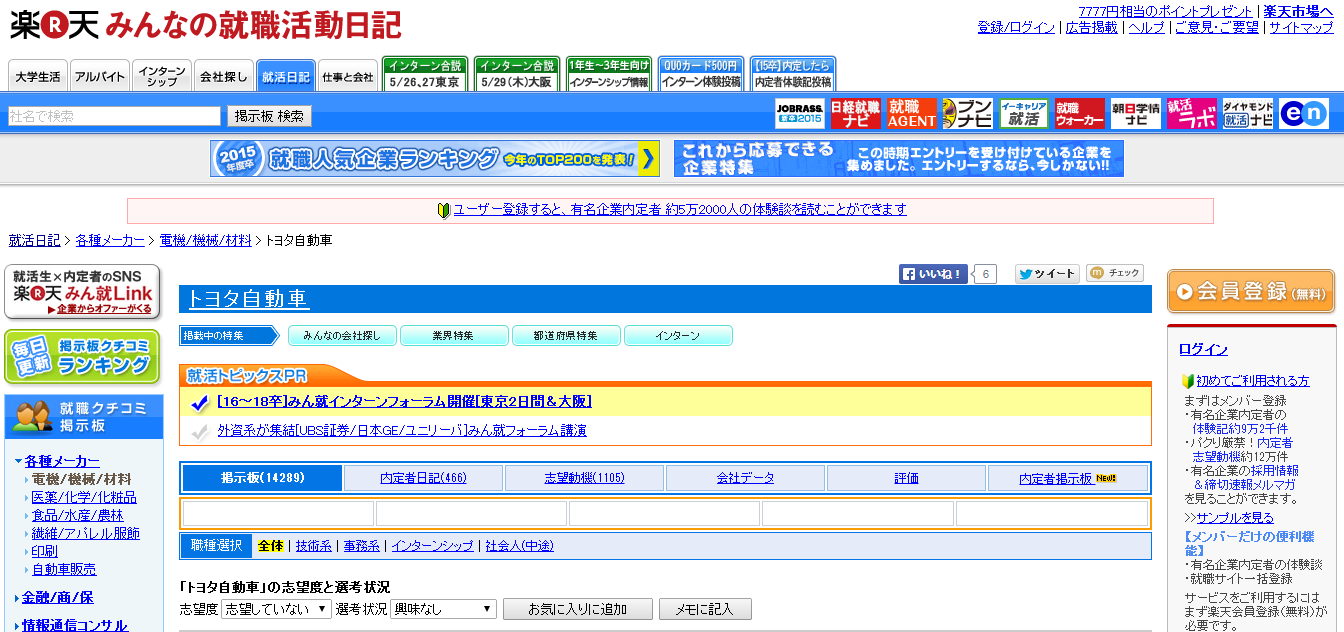The image size is (1344, 632).
Task: Click インターン feature button
Action: click(x=679, y=336)
